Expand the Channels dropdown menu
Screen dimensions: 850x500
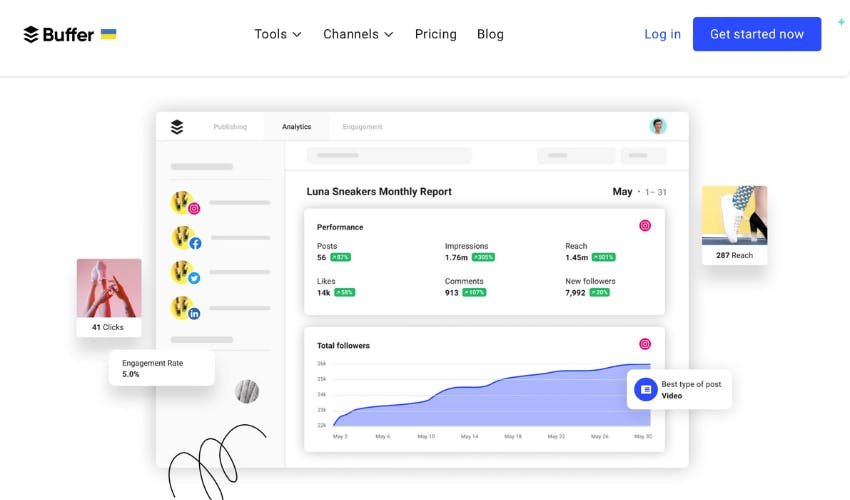click(x=358, y=34)
